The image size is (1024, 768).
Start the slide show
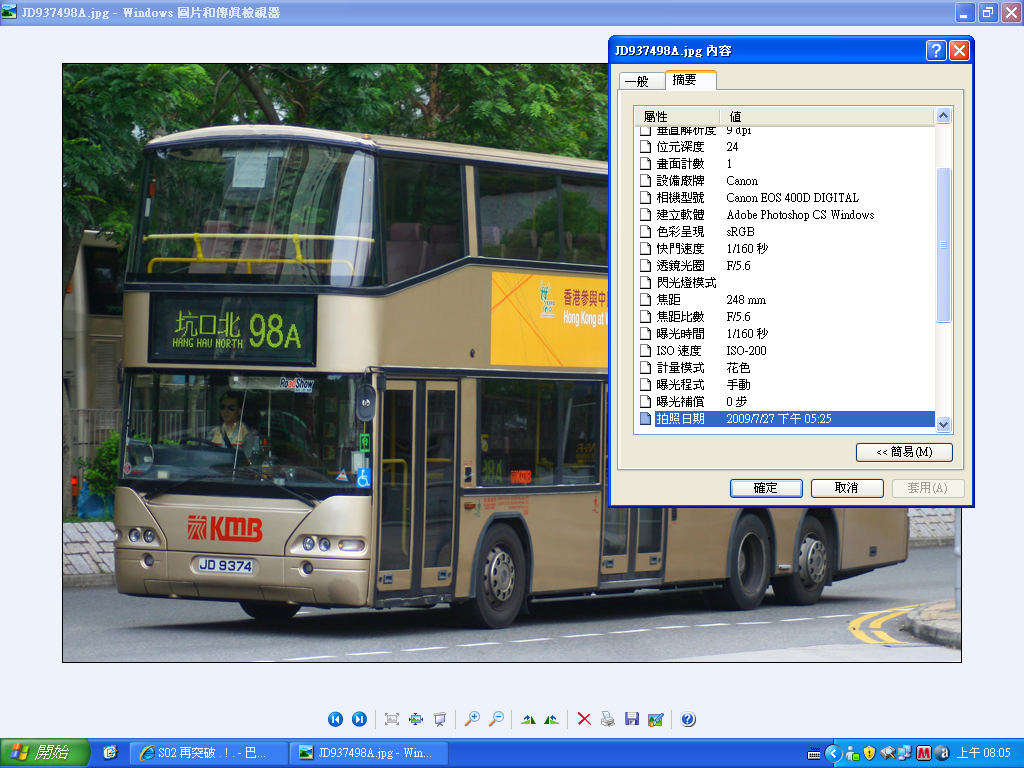440,719
